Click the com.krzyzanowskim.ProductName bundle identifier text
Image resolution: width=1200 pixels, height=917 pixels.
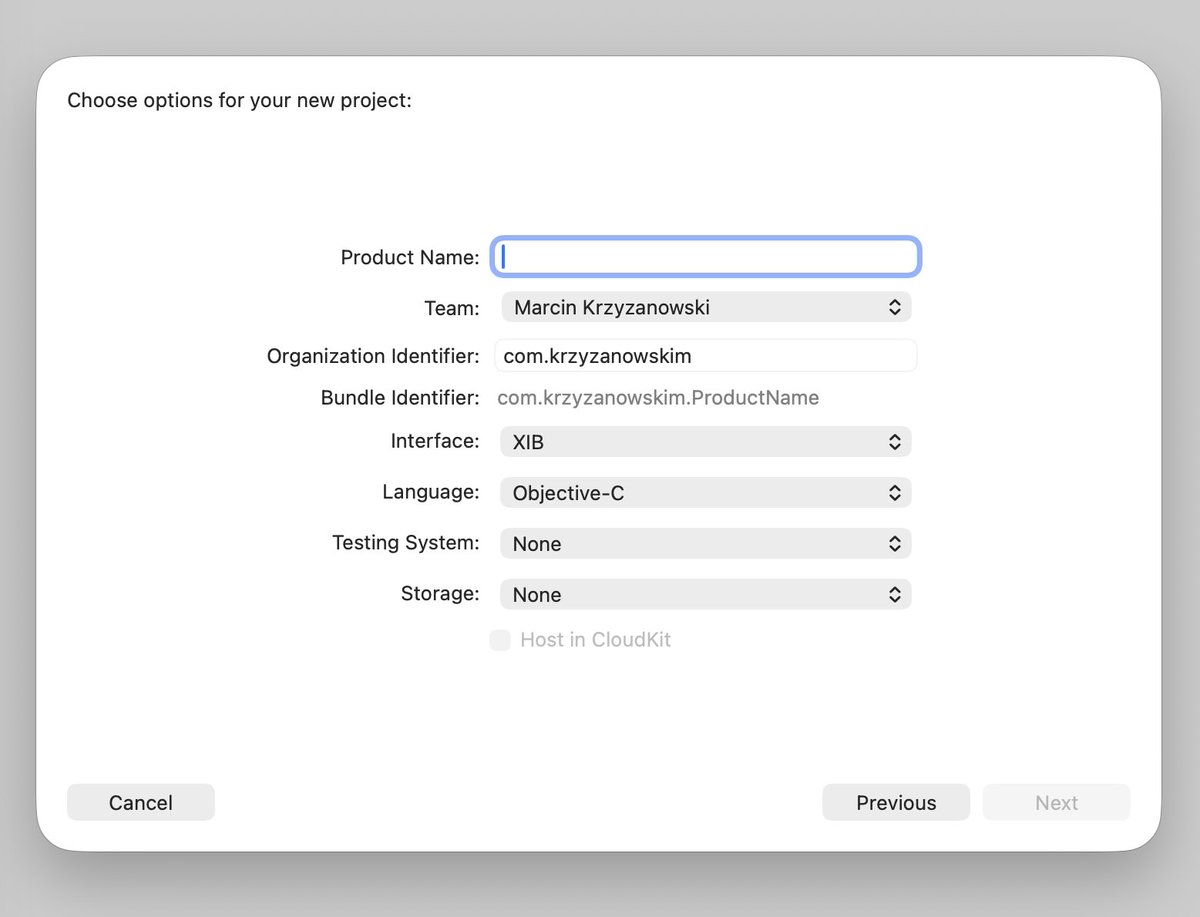pos(658,398)
